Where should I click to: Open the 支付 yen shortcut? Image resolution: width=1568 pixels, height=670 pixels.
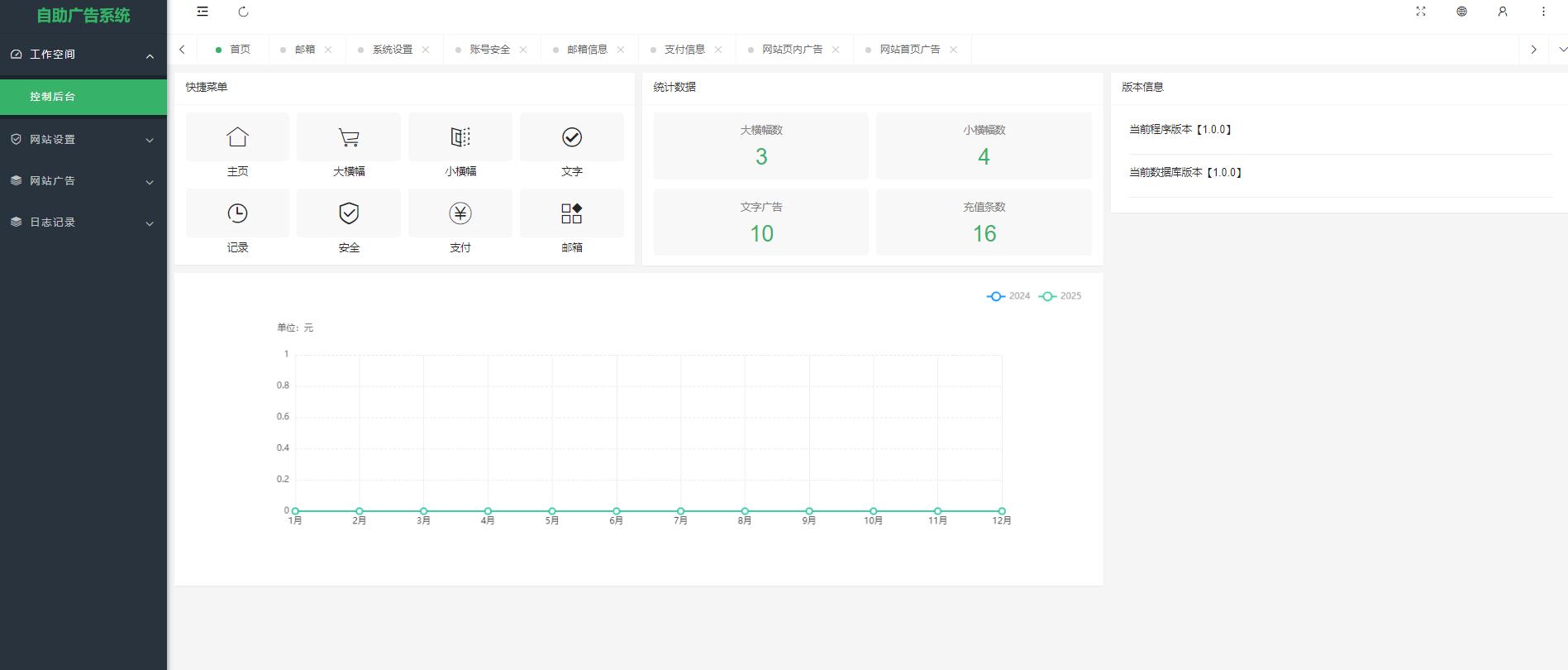coord(460,213)
